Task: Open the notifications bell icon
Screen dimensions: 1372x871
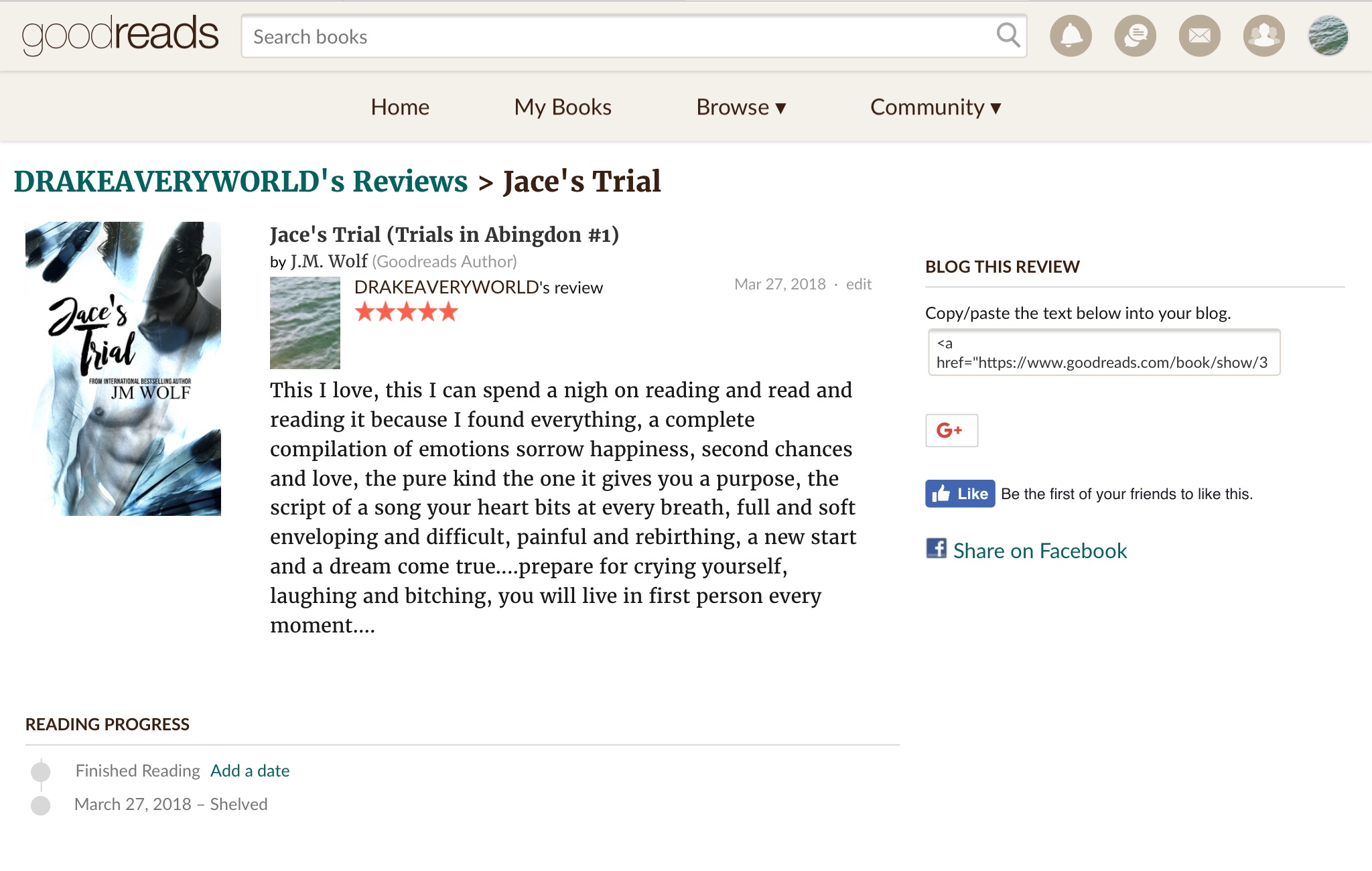Action: pos(1071,36)
